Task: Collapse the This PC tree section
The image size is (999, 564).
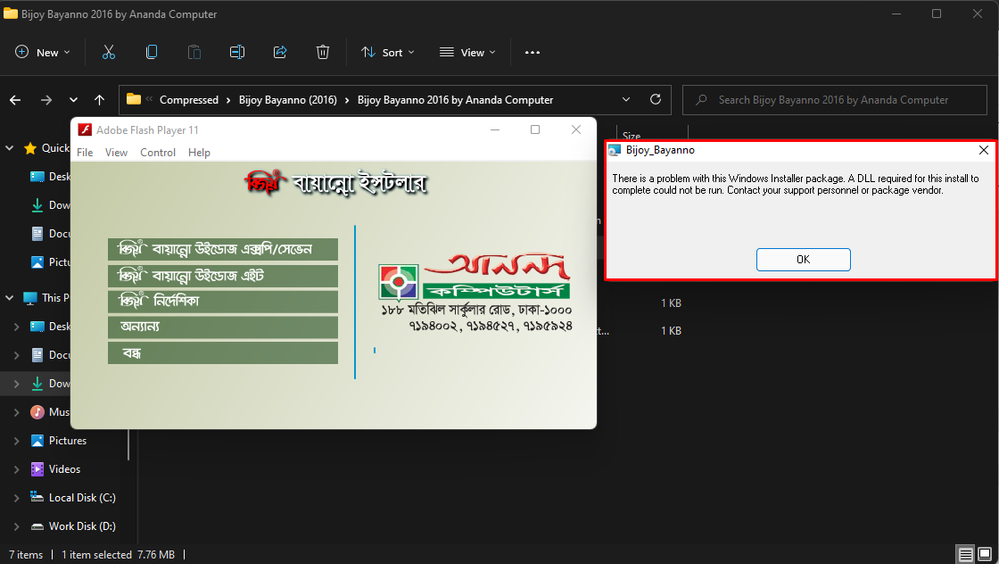Action: tap(10, 298)
